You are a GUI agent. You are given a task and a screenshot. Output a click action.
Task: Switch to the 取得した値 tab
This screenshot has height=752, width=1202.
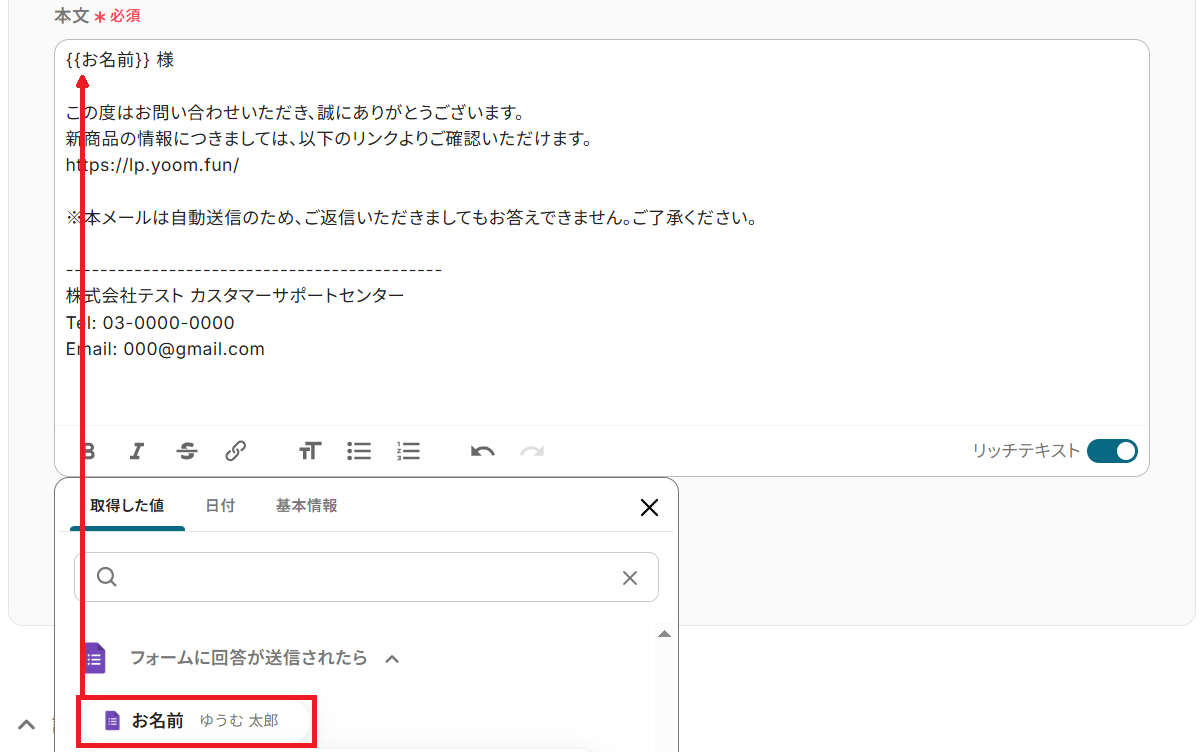[127, 506]
